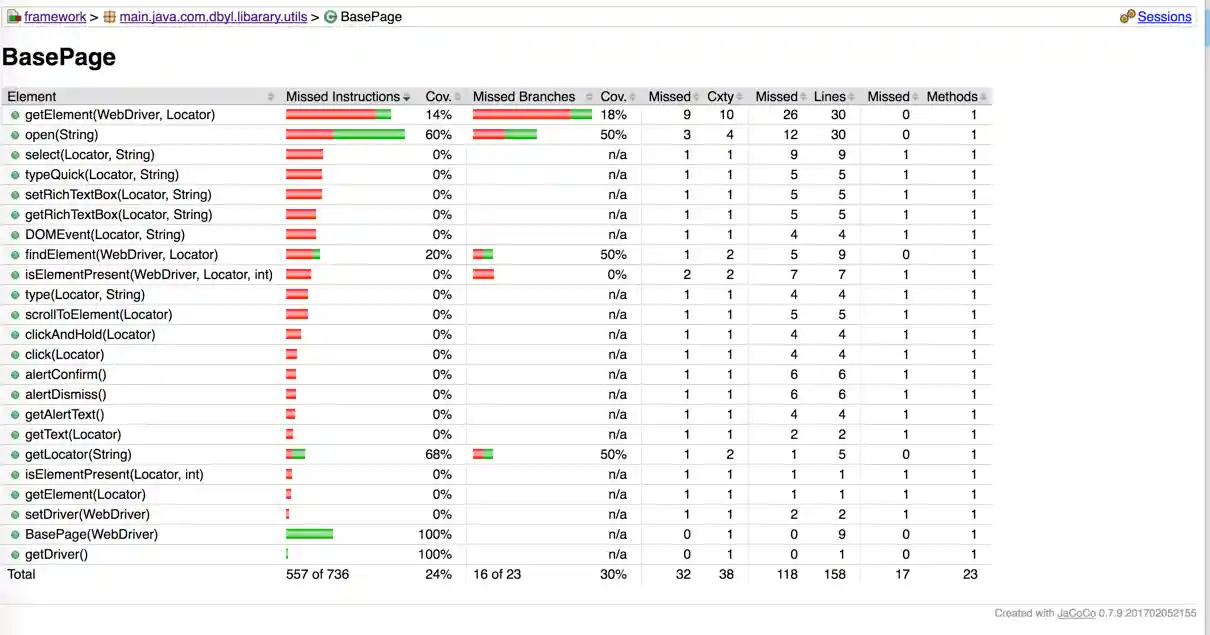This screenshot has width=1210, height=635.
Task: Sort by Missed Instructions column header
Action: click(343, 97)
